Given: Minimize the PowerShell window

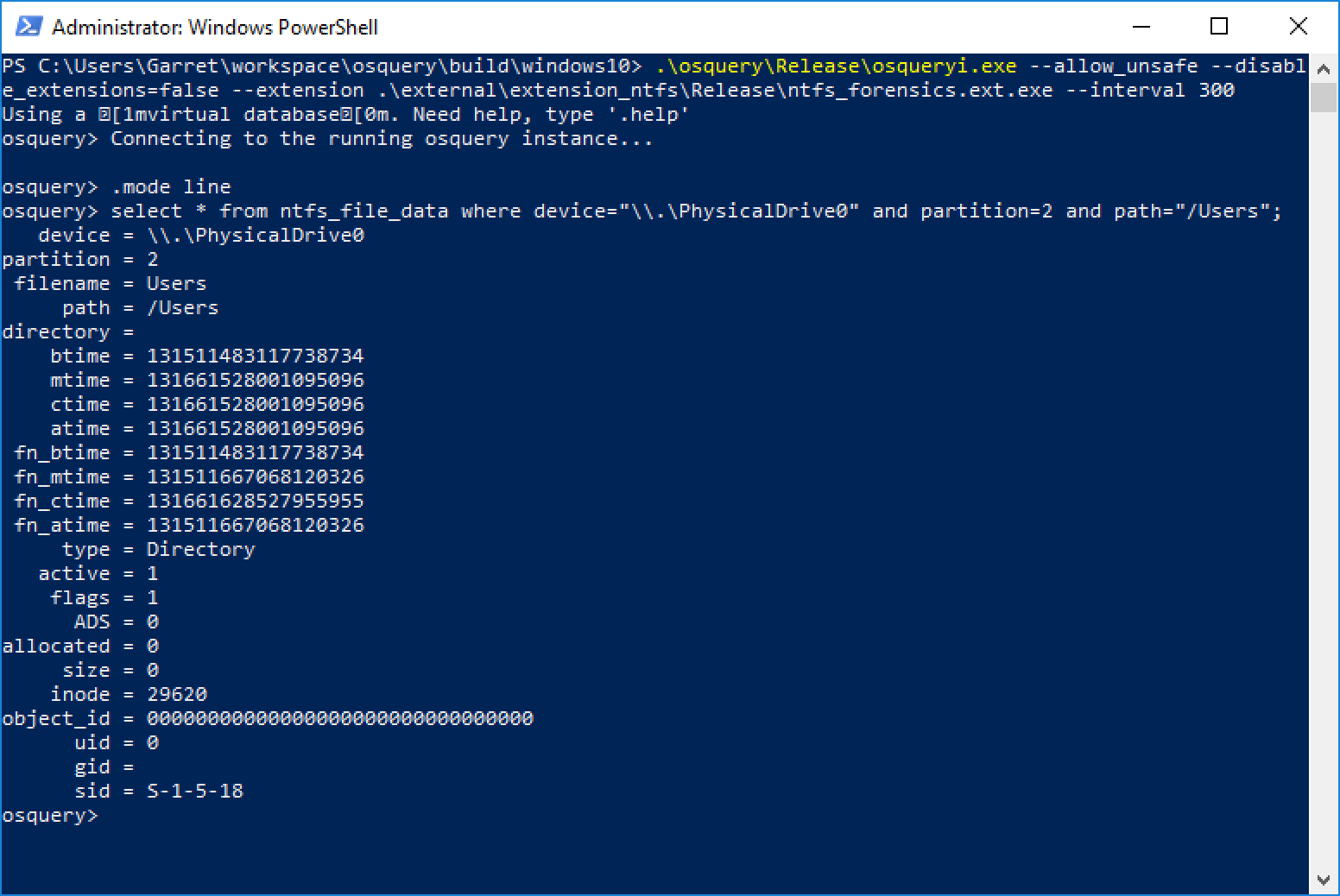Looking at the screenshot, I should click(x=1141, y=27).
